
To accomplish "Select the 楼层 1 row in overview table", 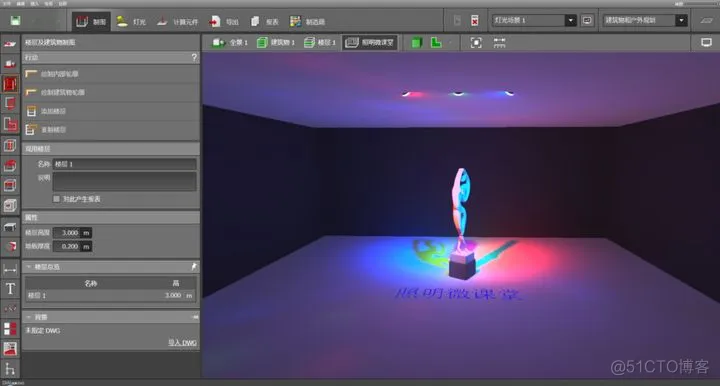I will (111, 296).
